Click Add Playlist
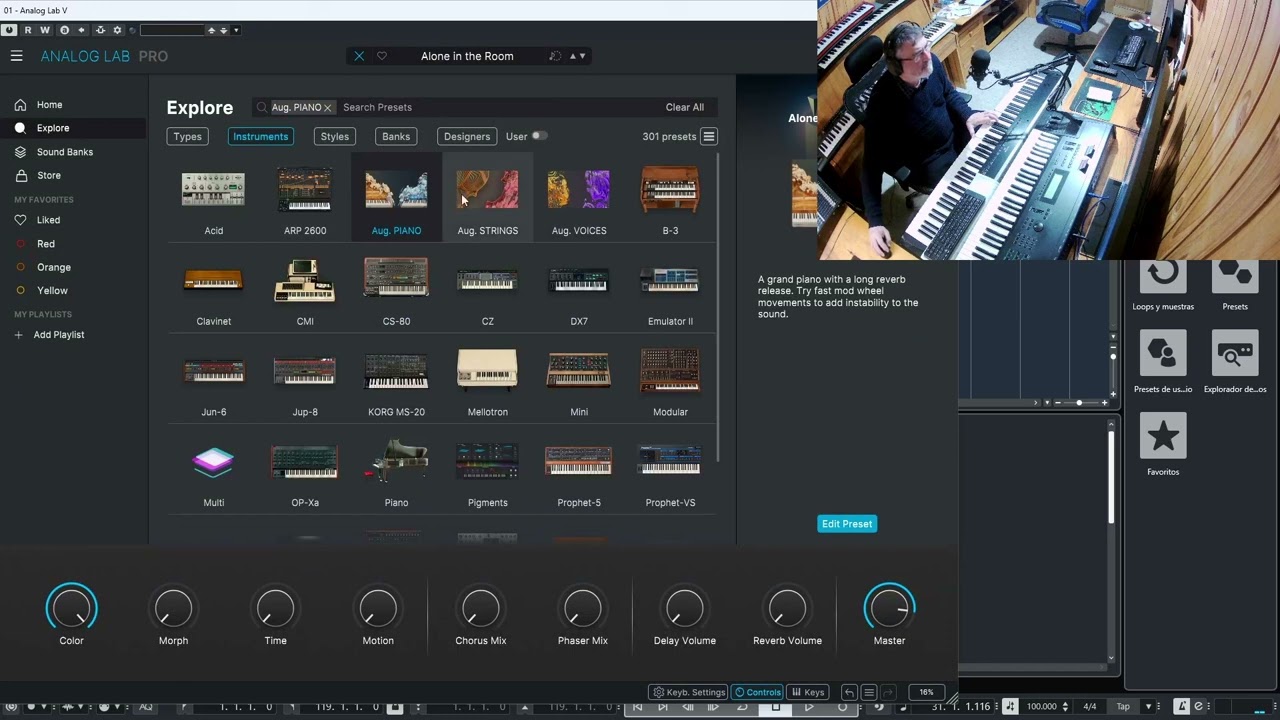 click(59, 335)
